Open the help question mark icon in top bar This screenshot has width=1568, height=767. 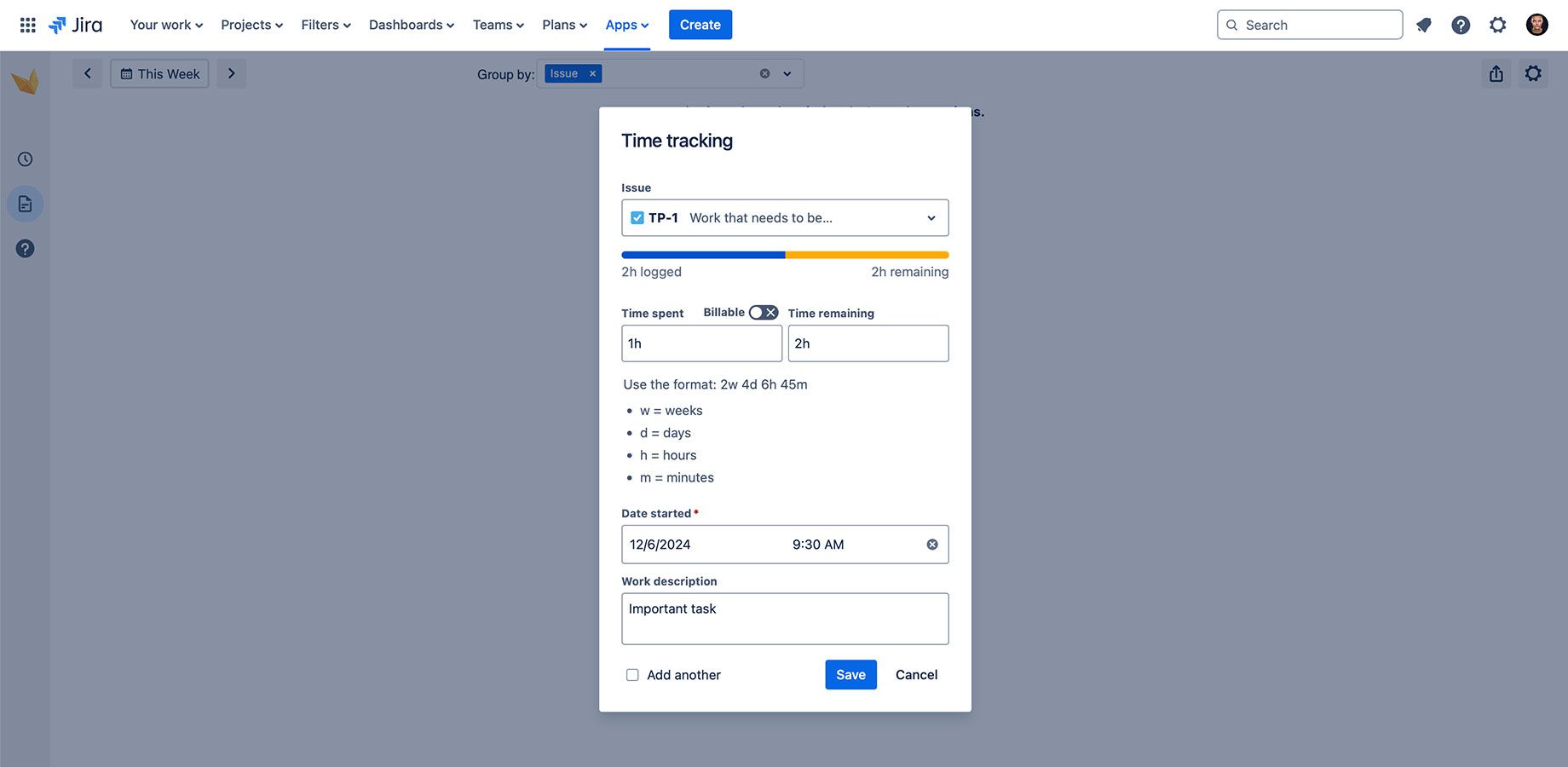(1461, 26)
